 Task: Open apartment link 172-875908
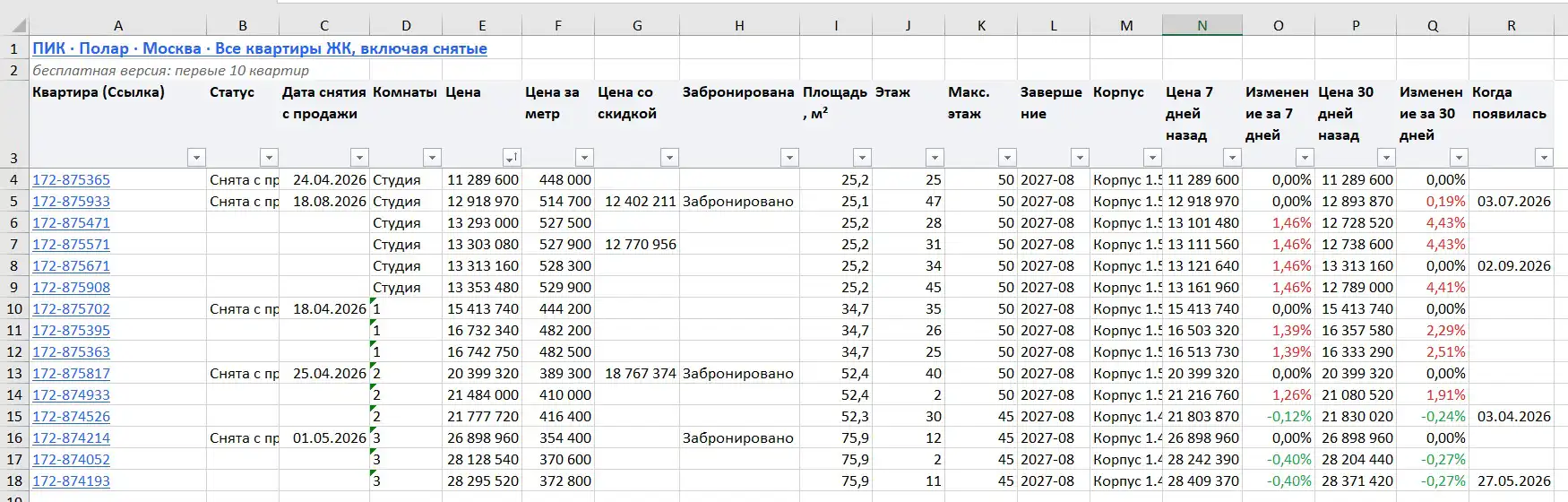click(x=71, y=287)
